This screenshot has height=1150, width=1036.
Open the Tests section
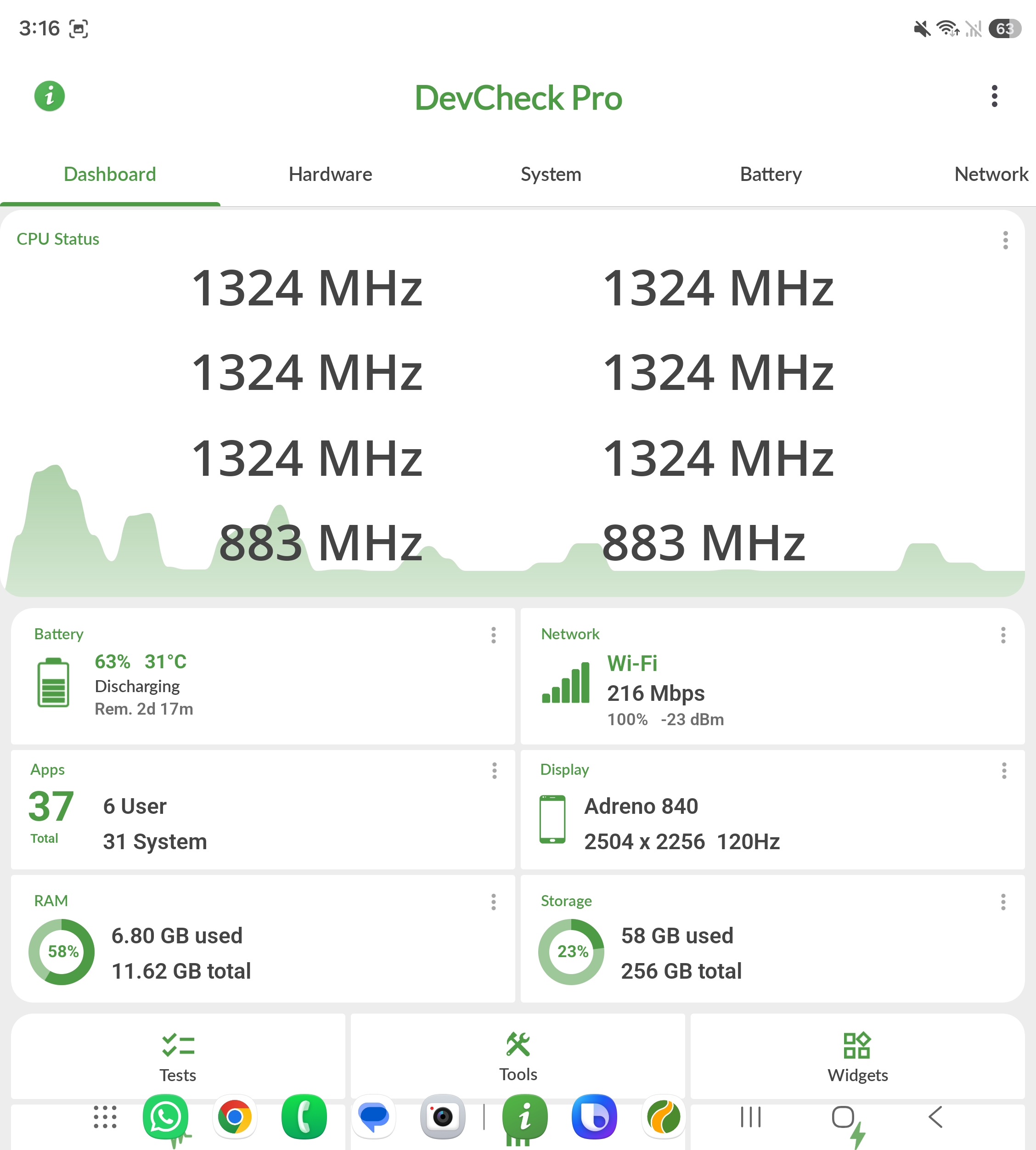pos(178,1057)
